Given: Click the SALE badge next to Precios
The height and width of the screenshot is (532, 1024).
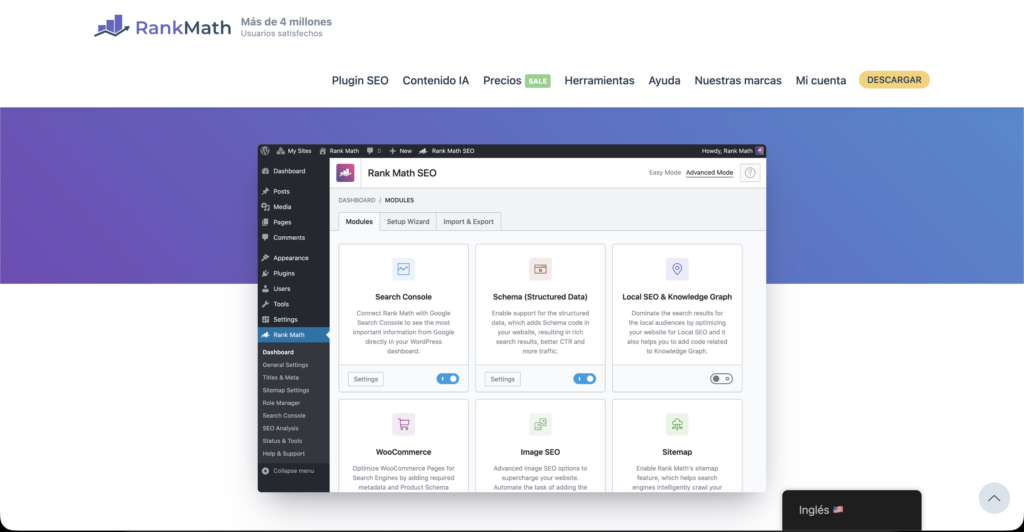Looking at the screenshot, I should coord(537,81).
